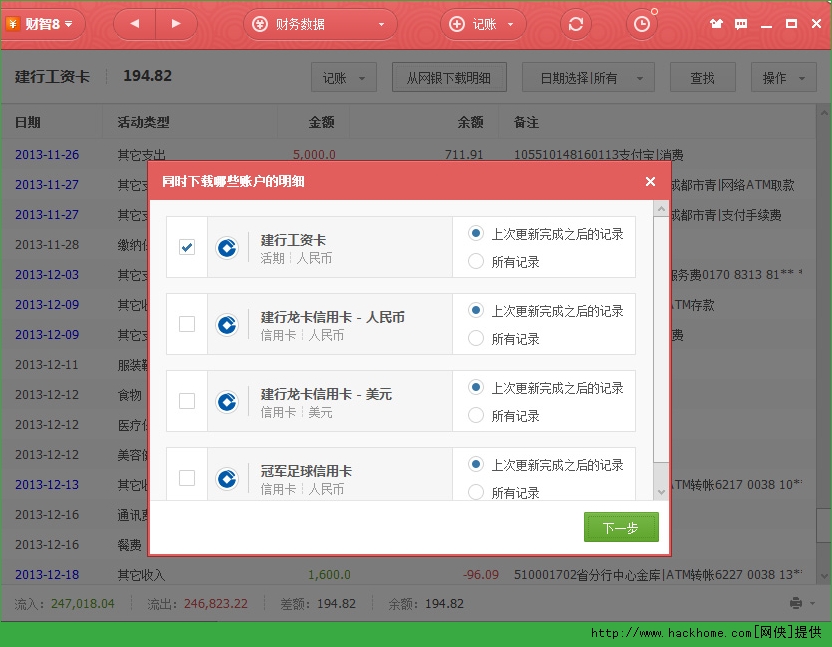Click the 查找 button
This screenshot has width=832, height=647.
pyautogui.click(x=703, y=77)
